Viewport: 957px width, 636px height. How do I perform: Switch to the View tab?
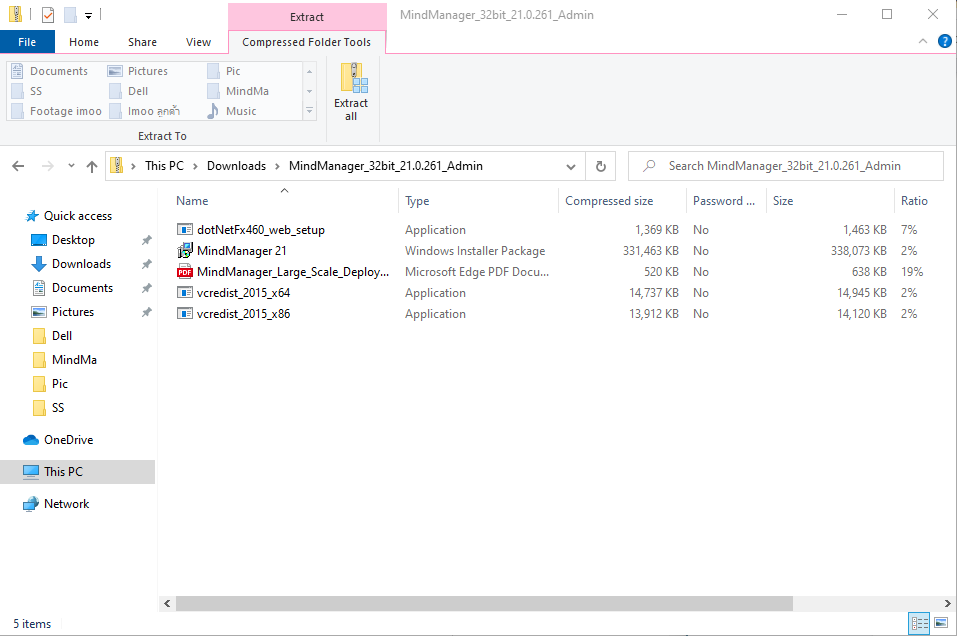198,42
